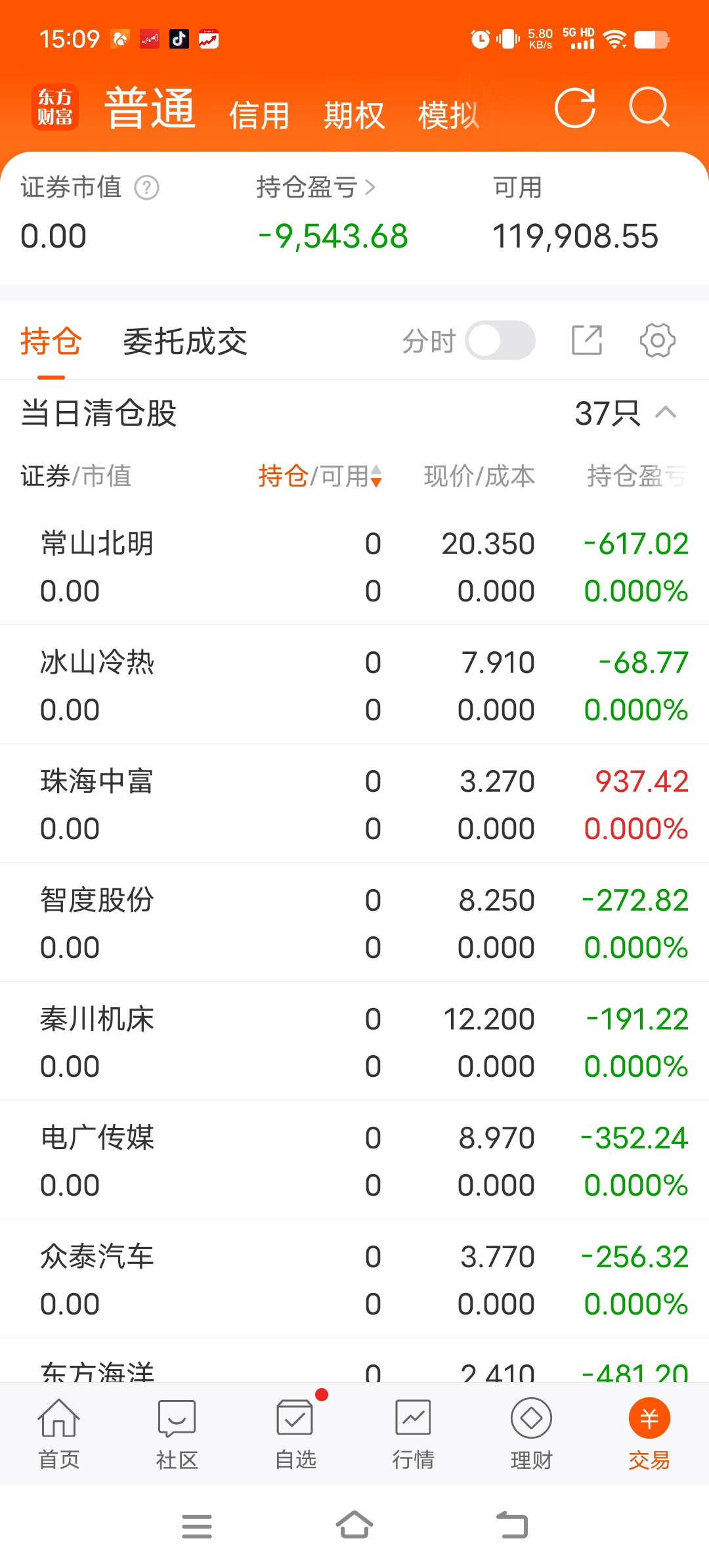709x1568 pixels.
Task: Open the 珠海中富 stock row
Action: click(354, 804)
